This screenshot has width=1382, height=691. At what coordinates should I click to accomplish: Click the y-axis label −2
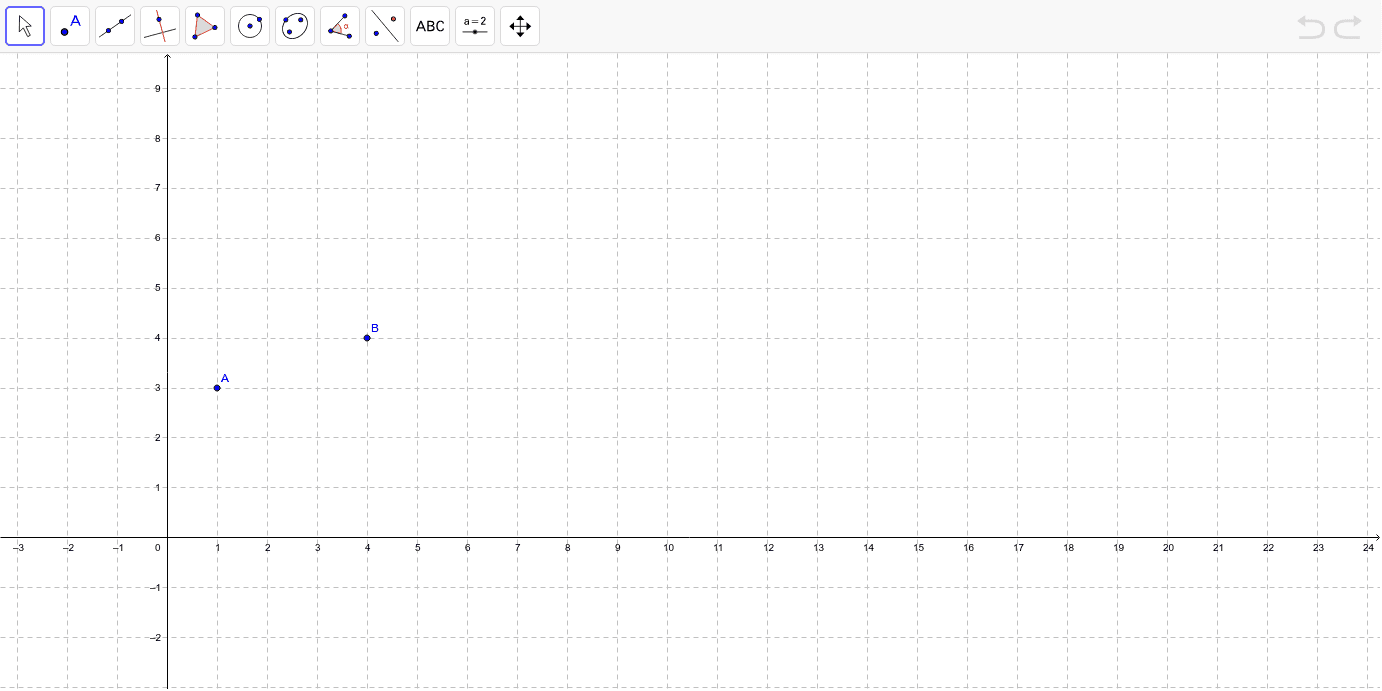tap(155, 638)
